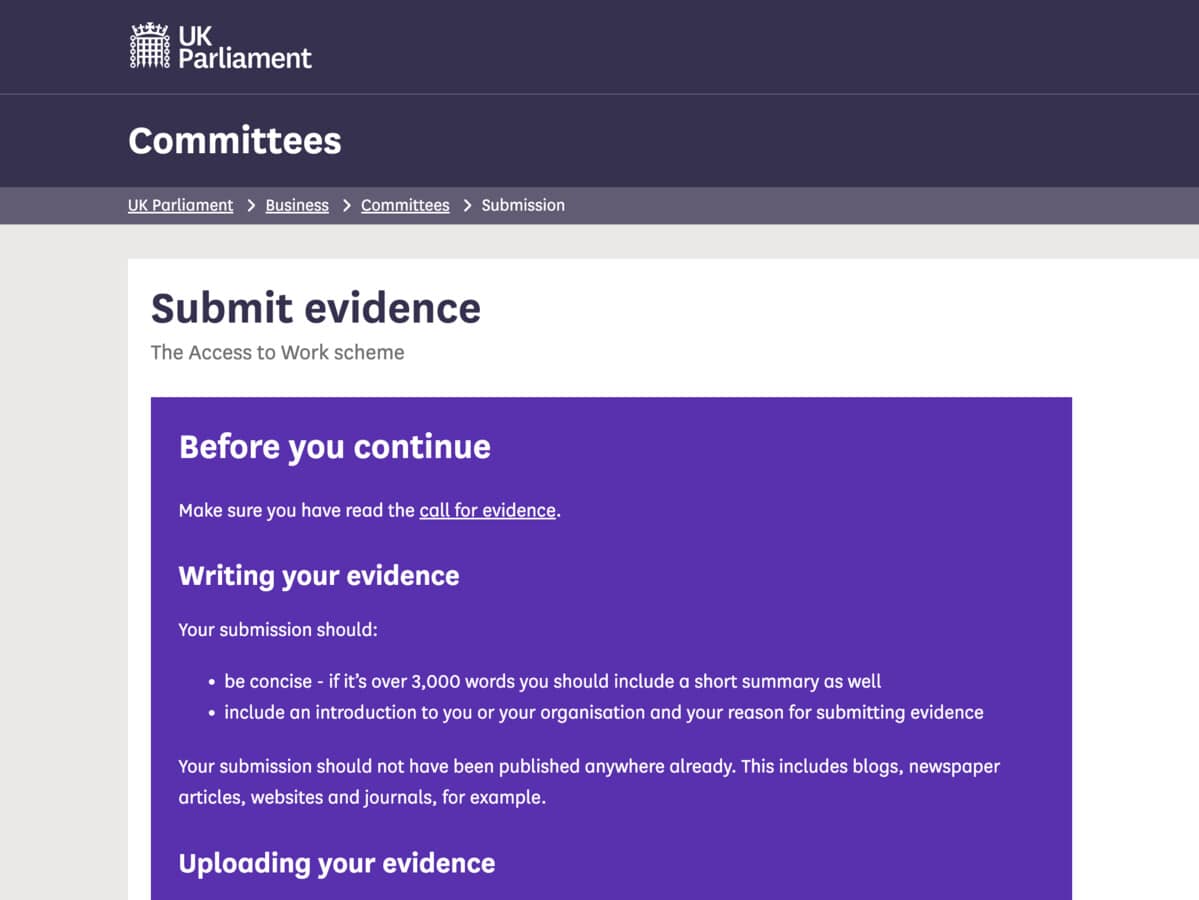Select the Writing your evidence heading
The width and height of the screenshot is (1199, 900).
318,575
